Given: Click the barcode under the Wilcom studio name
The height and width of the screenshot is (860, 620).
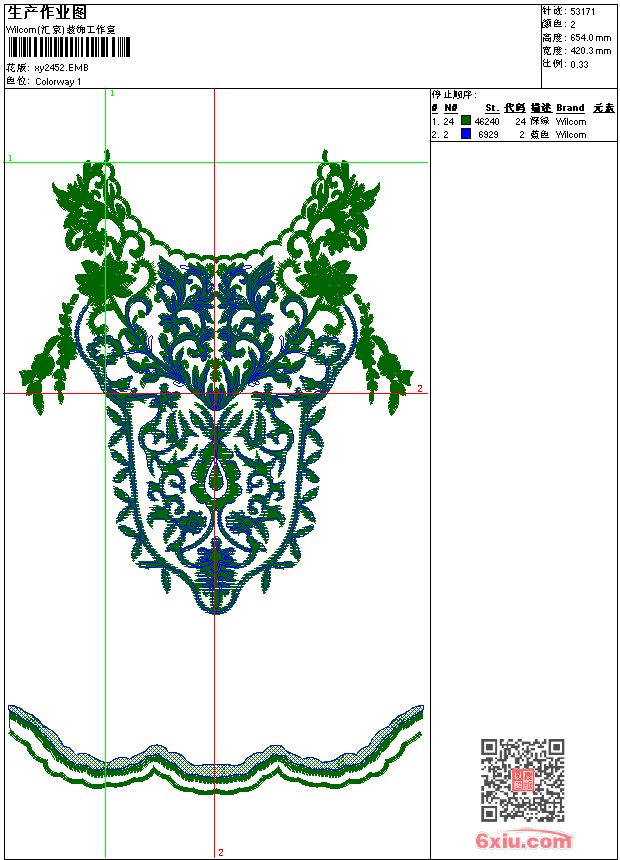Looking at the screenshot, I should [x=61, y=46].
